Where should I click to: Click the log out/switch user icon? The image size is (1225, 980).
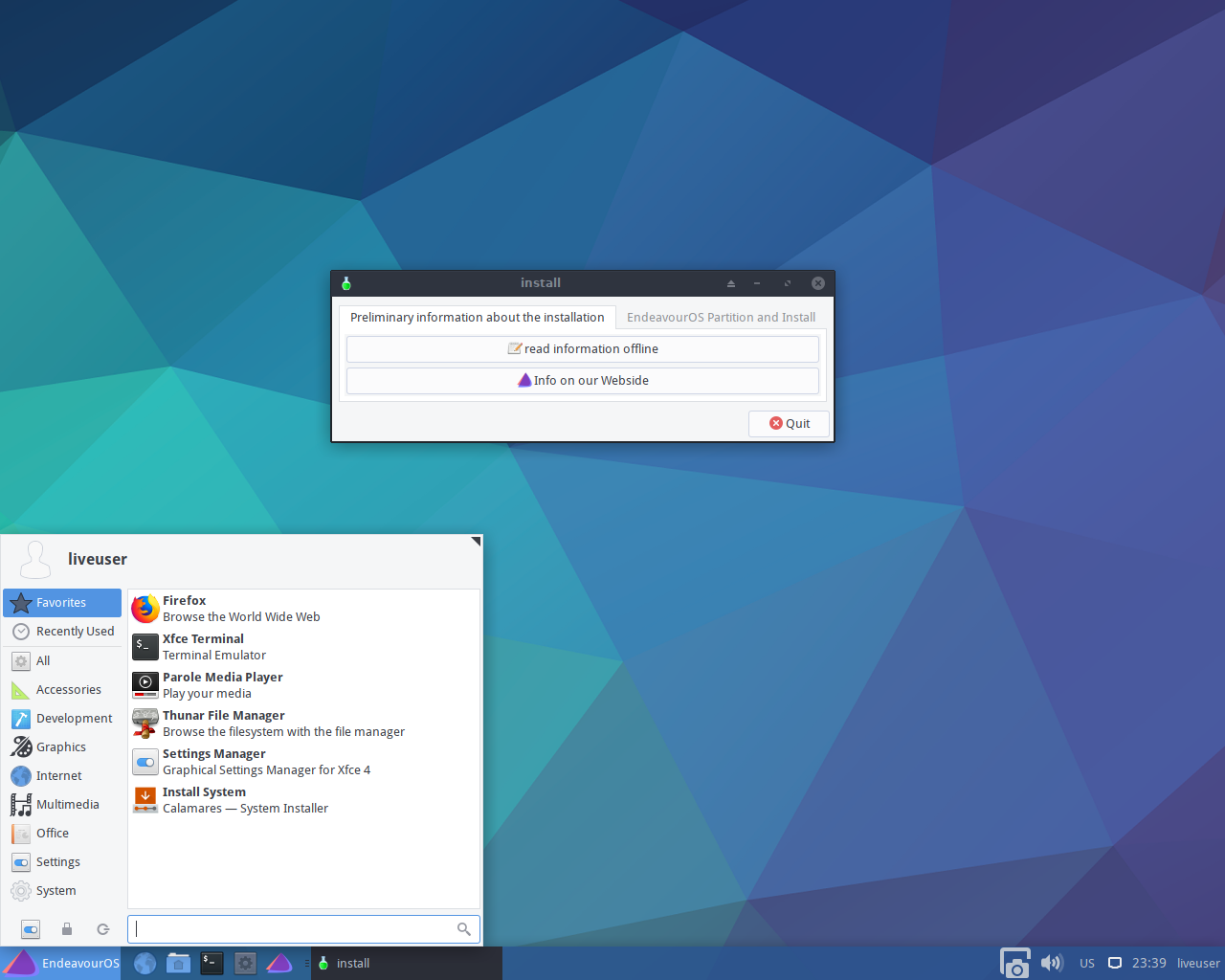pyautogui.click(x=103, y=929)
